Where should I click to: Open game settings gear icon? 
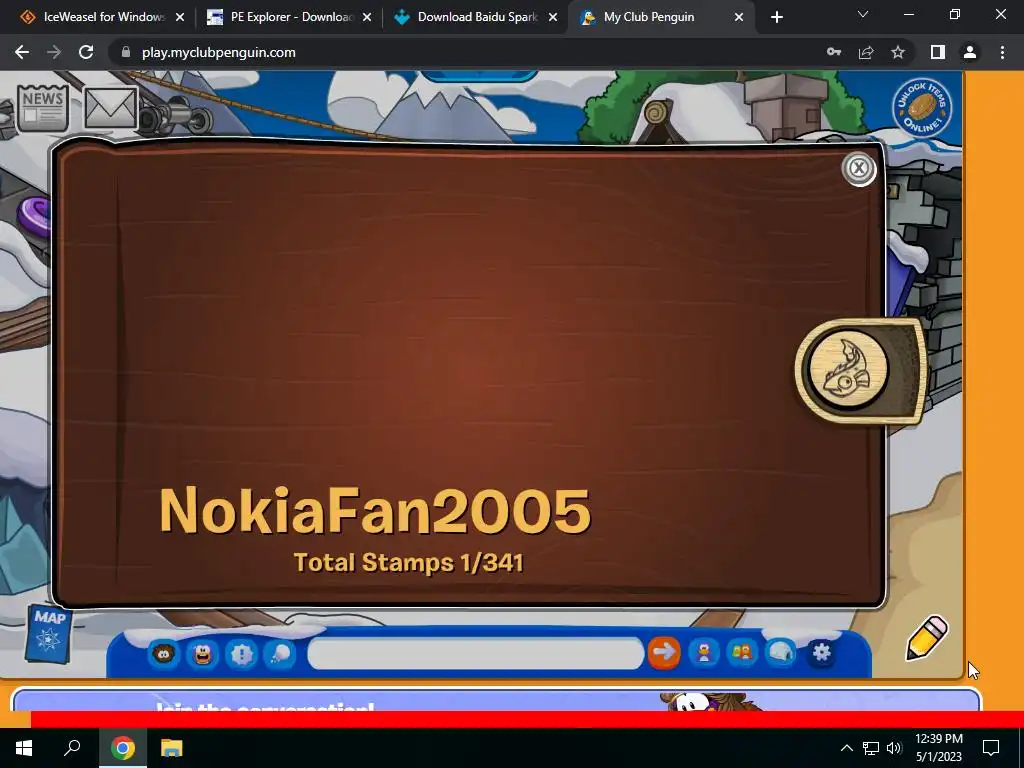(x=822, y=652)
